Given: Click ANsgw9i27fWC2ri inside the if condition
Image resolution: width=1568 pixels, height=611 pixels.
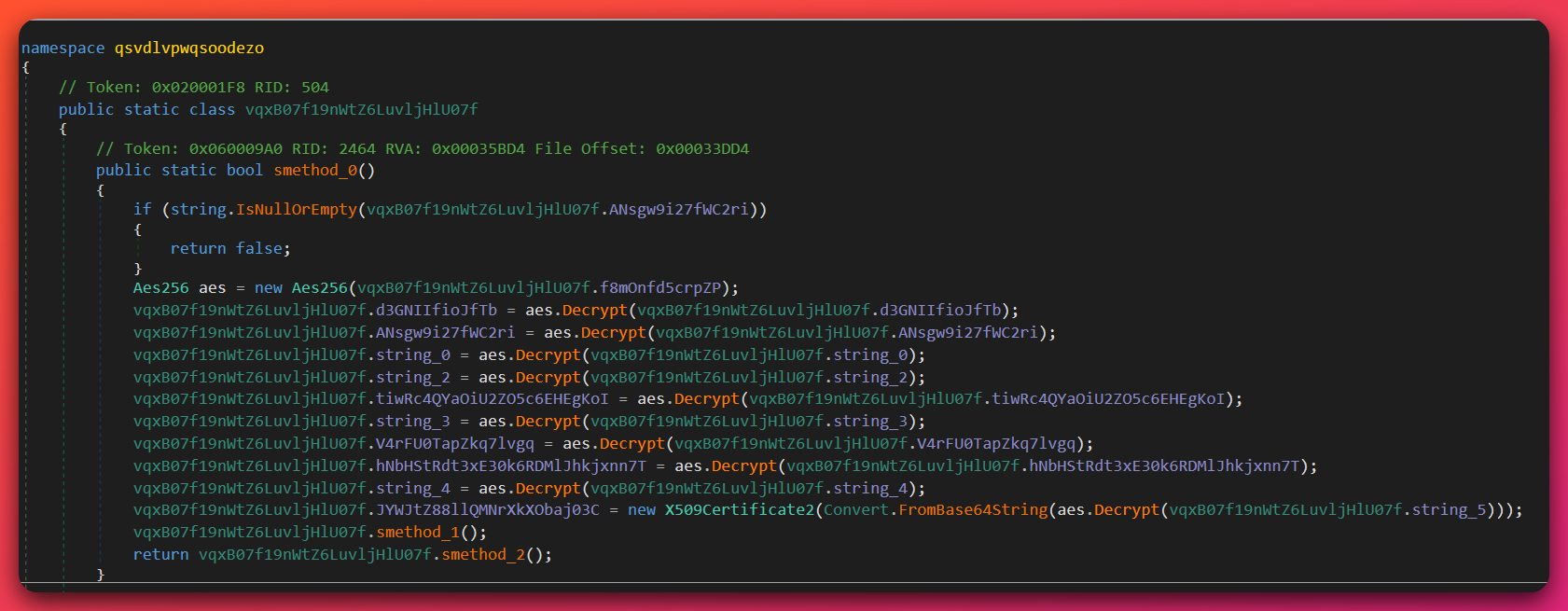Looking at the screenshot, I should [678, 209].
